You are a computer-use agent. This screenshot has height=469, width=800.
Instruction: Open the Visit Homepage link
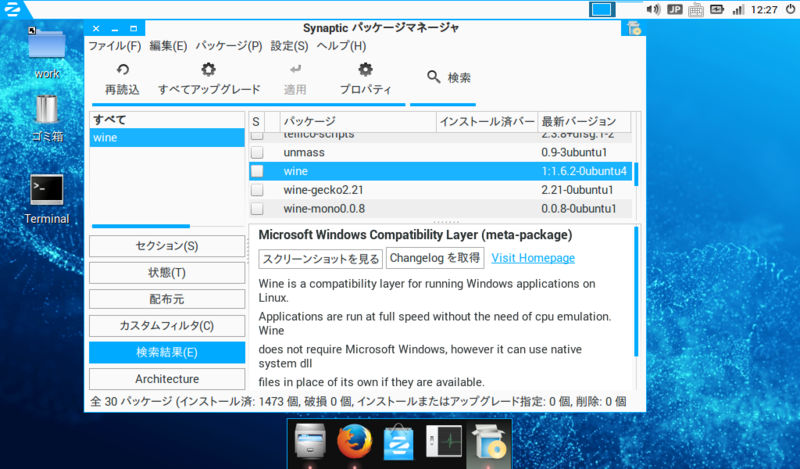pos(533,258)
